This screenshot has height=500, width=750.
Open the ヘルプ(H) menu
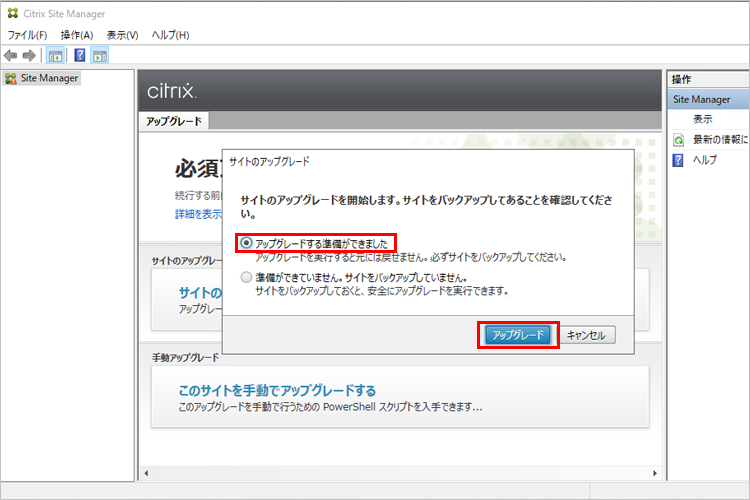(x=170, y=35)
